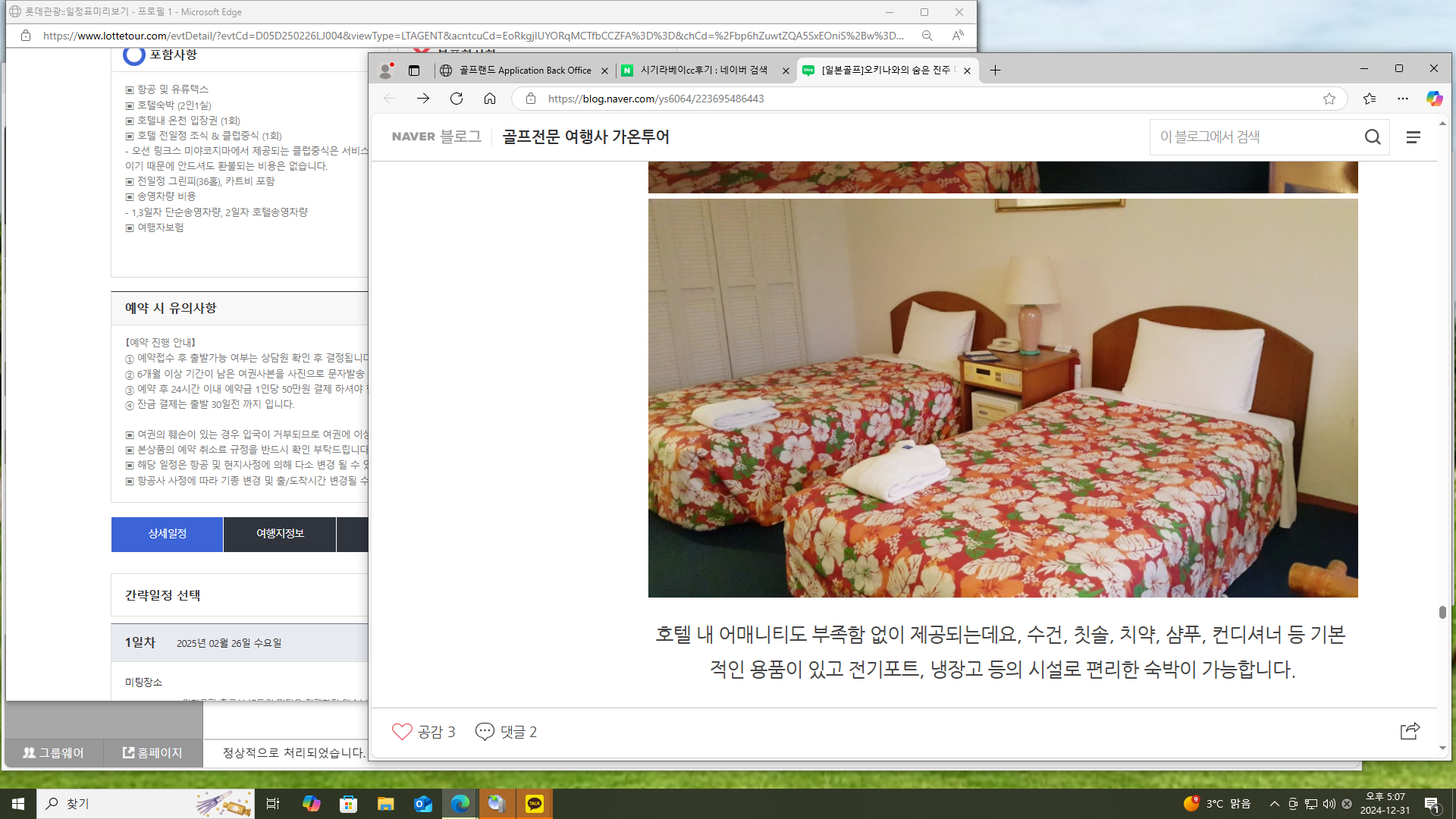Open File Explorer from the taskbar

[386, 804]
